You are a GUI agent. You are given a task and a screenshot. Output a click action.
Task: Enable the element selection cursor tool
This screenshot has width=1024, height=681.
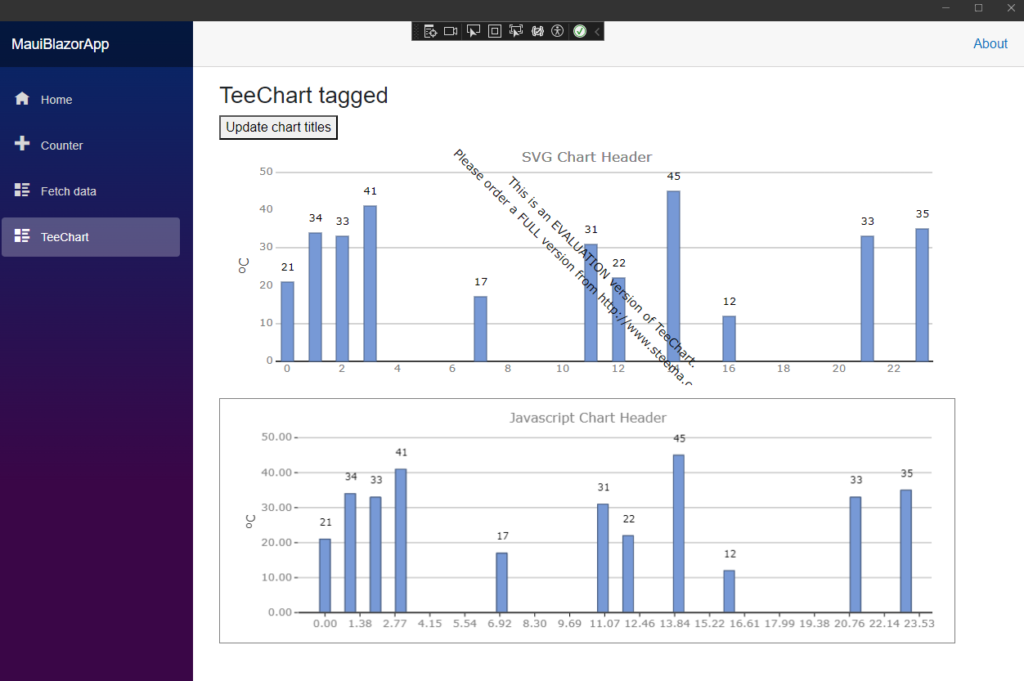[473, 31]
